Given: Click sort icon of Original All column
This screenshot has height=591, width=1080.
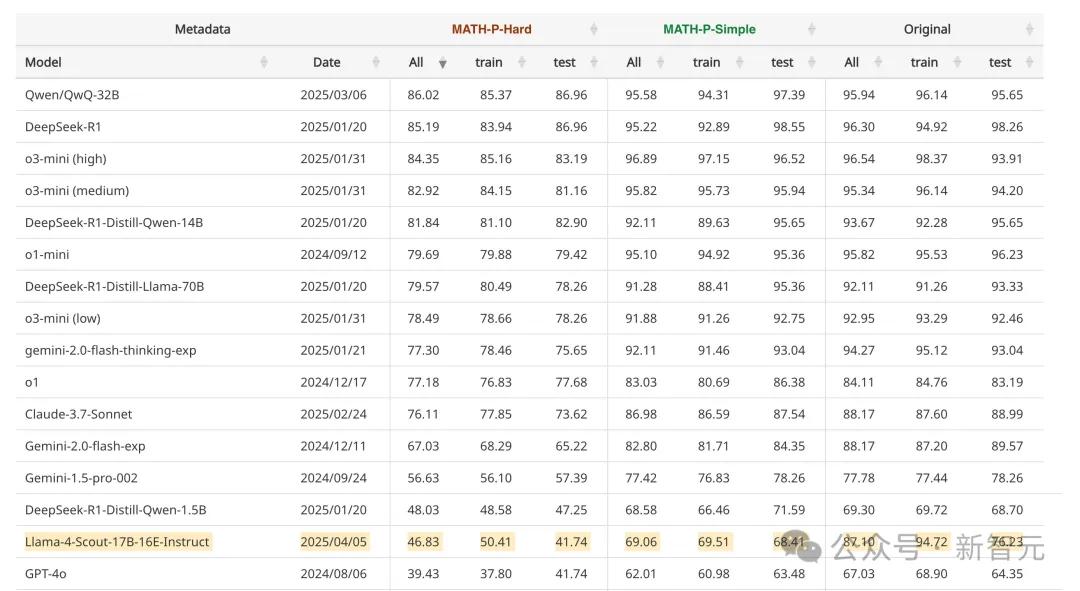Looking at the screenshot, I should pyautogui.click(x=878, y=62).
